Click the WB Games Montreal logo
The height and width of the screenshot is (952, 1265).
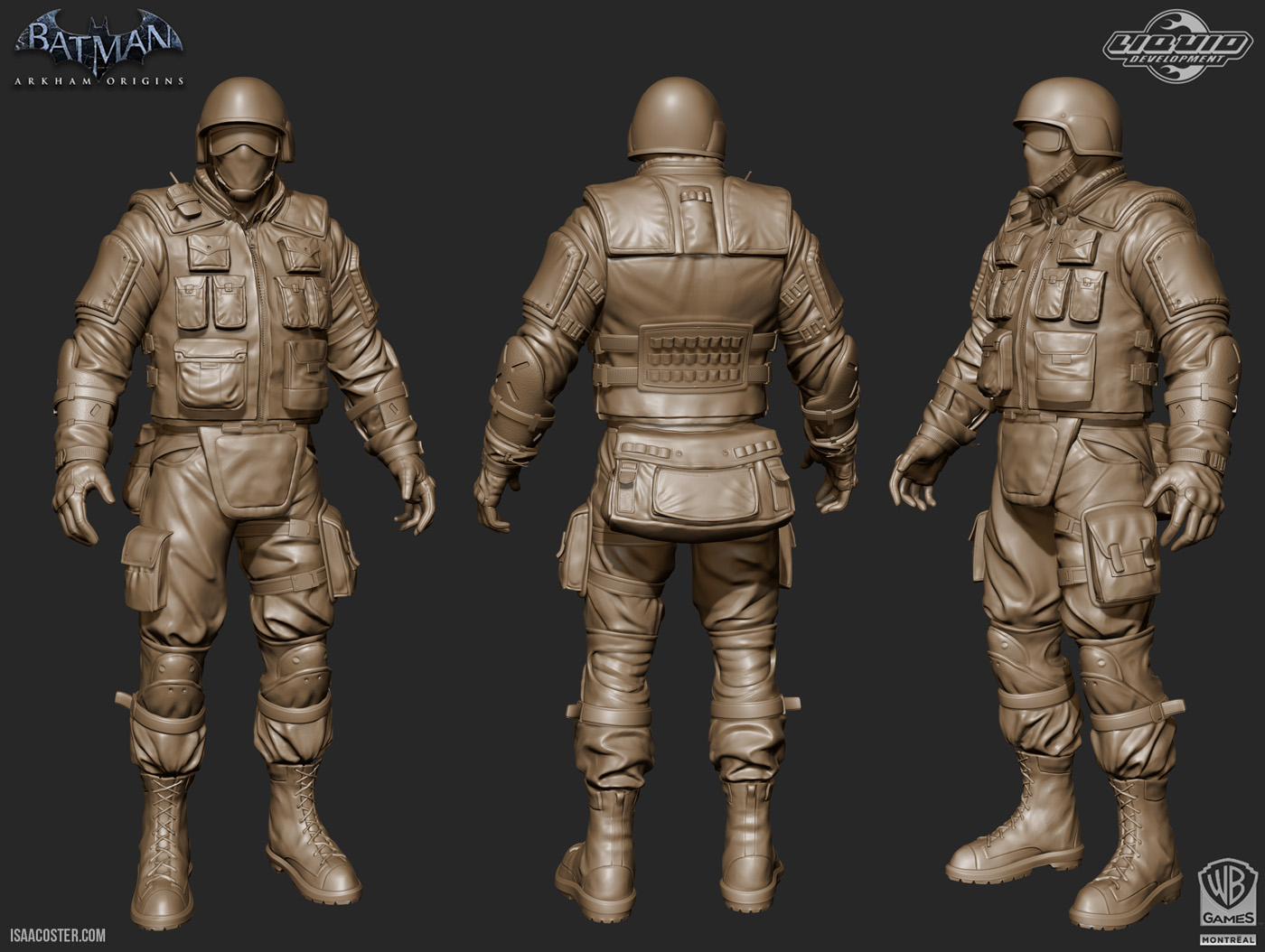(1227, 901)
